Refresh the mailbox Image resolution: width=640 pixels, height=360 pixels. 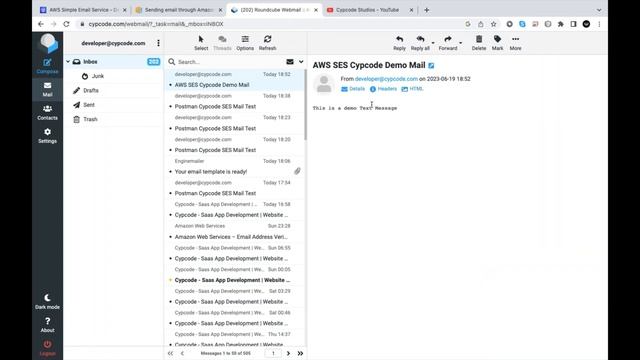coord(267,43)
